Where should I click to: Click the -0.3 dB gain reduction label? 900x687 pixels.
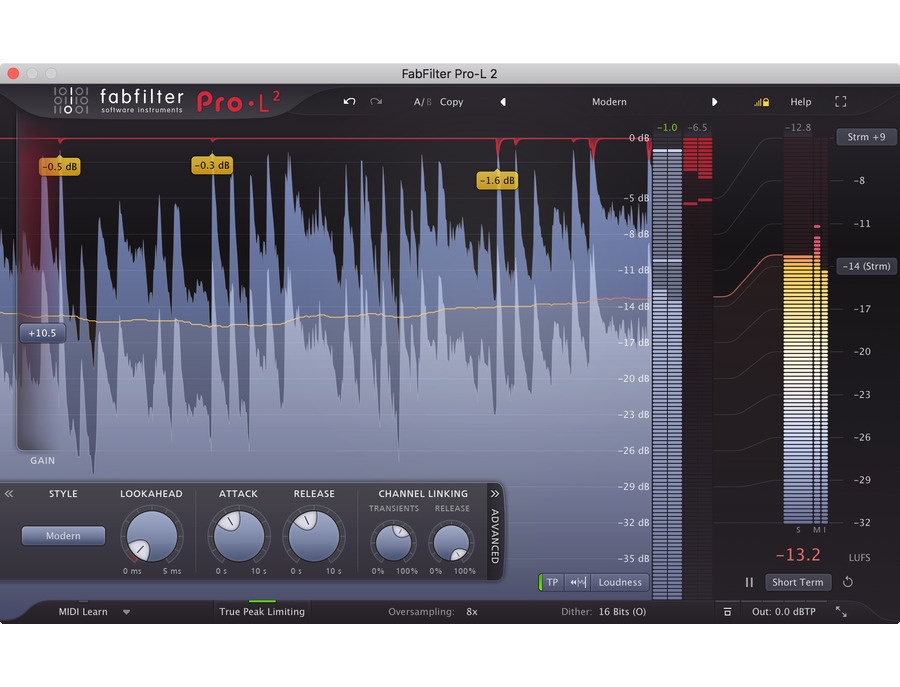pyautogui.click(x=212, y=165)
